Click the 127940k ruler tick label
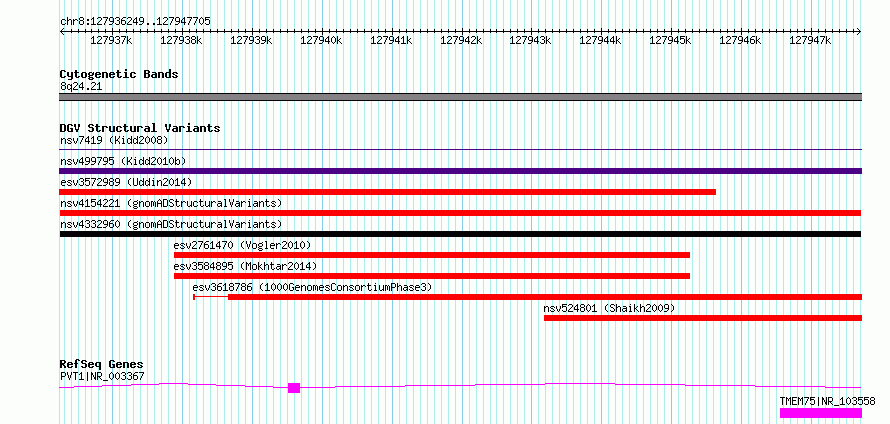Viewport: 890px width, 424px height. 321,40
